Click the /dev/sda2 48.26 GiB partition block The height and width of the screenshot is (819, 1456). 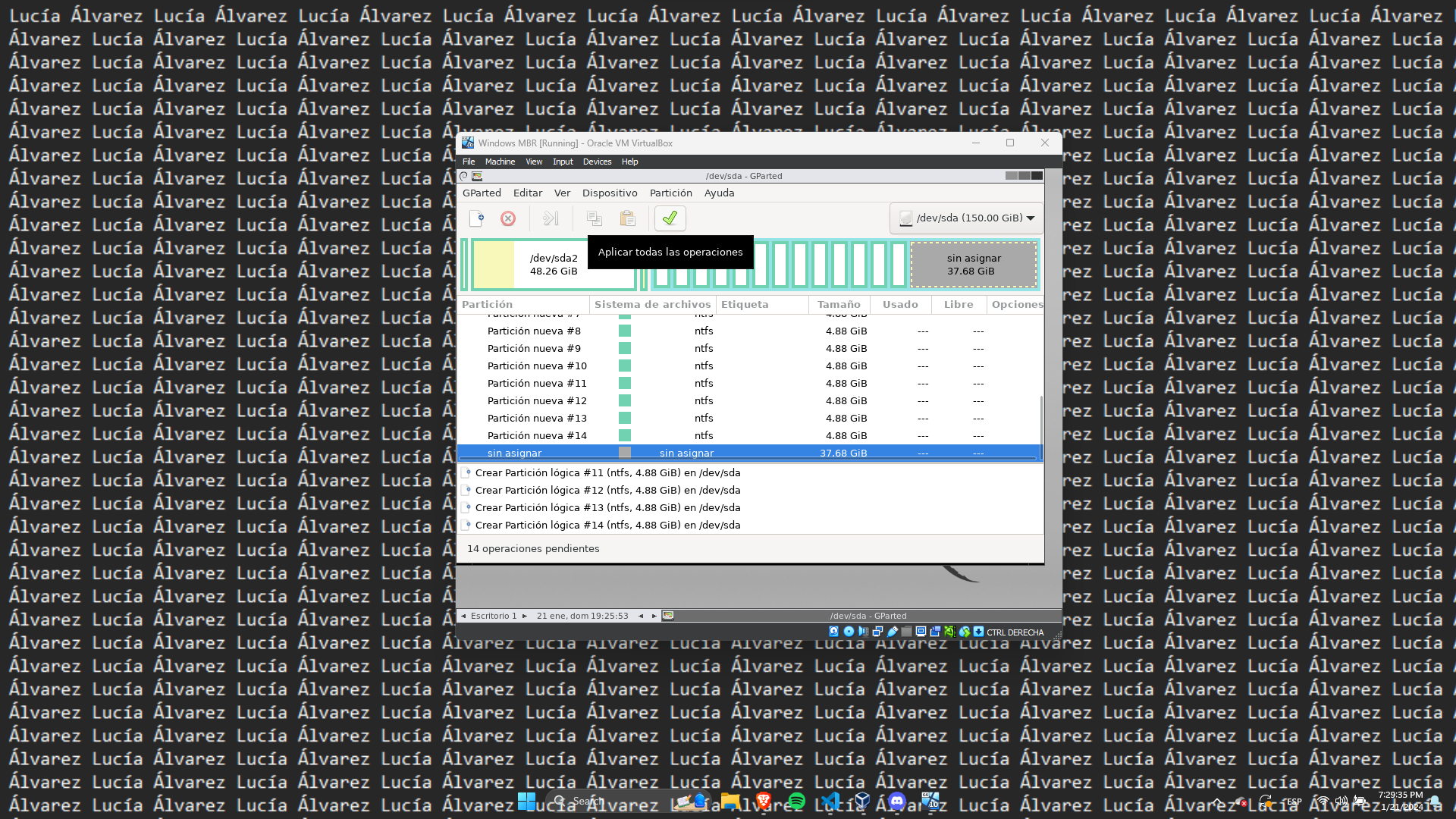point(553,265)
